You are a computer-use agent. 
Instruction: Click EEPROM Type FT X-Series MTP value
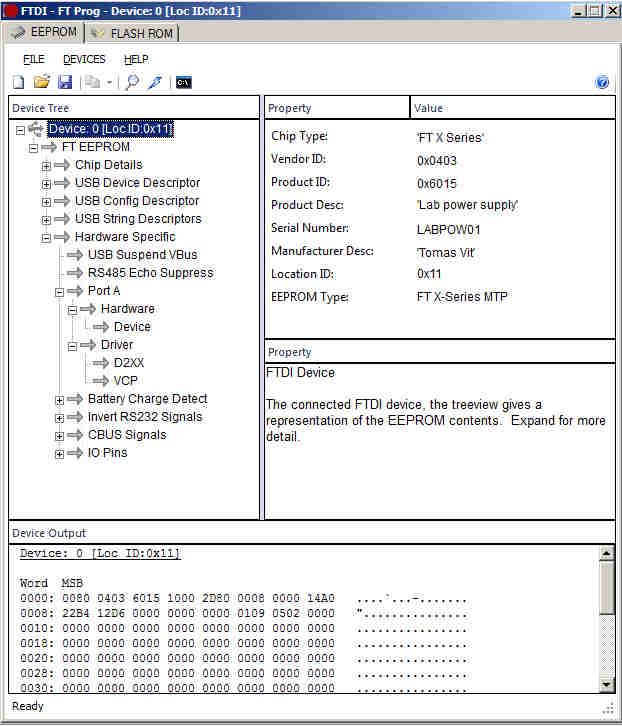[462, 297]
